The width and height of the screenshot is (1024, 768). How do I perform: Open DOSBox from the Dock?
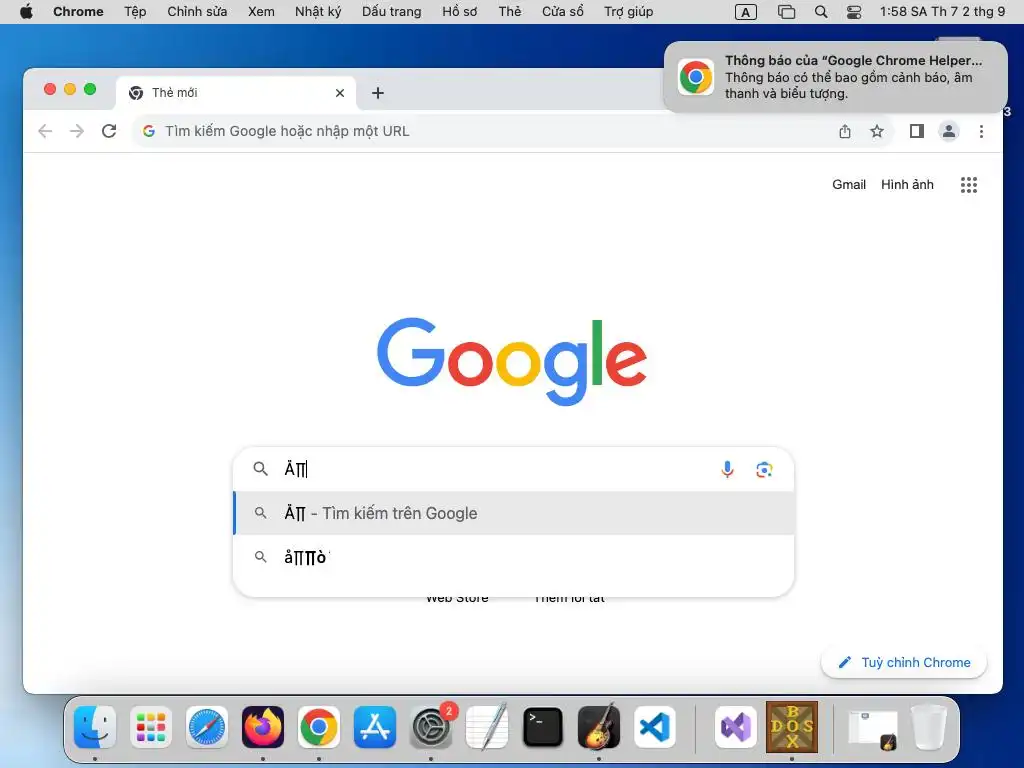pyautogui.click(x=792, y=726)
